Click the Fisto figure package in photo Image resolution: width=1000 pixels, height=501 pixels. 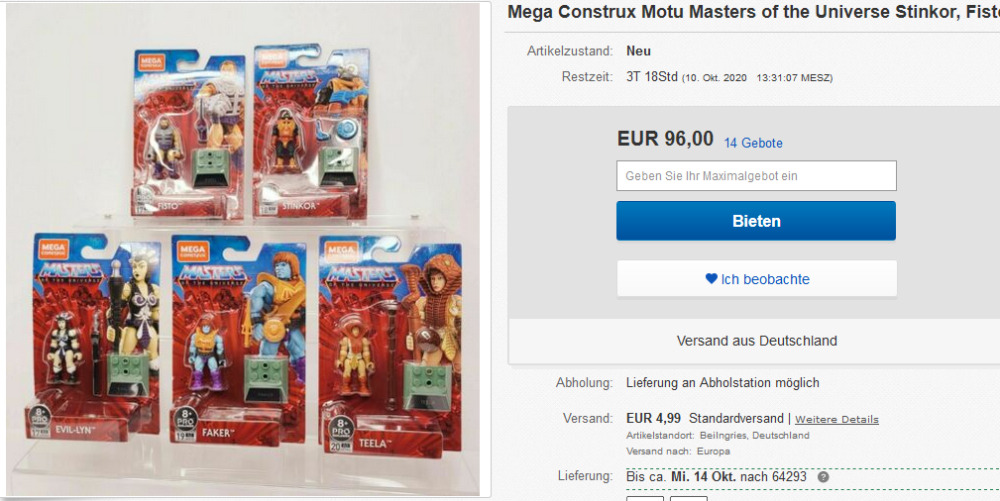tap(189, 133)
